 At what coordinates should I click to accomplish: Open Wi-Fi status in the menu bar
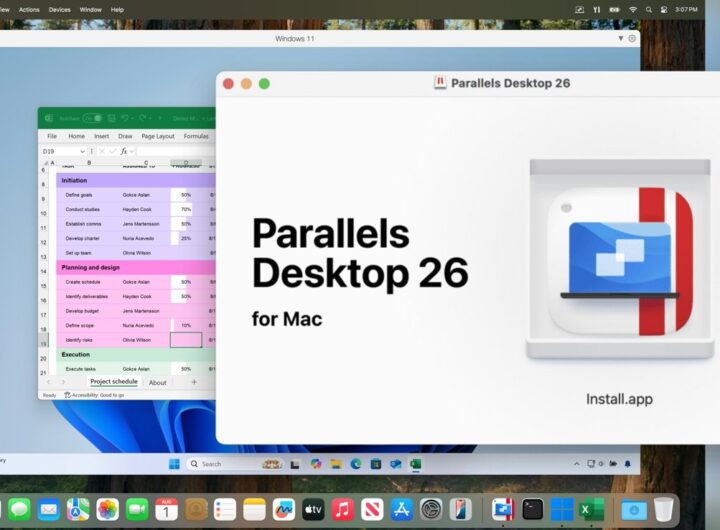[633, 9]
